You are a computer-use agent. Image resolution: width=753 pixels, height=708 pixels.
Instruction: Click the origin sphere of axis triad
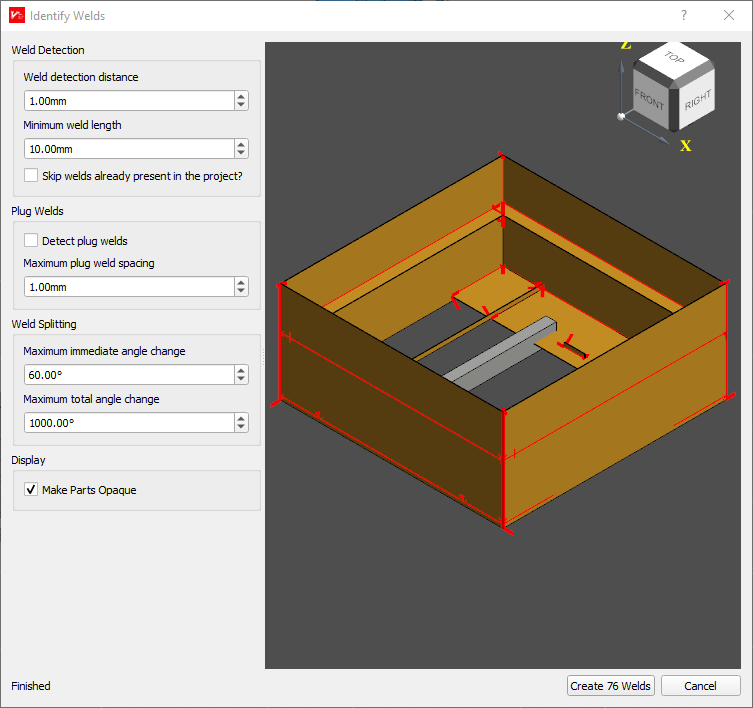tap(621, 116)
